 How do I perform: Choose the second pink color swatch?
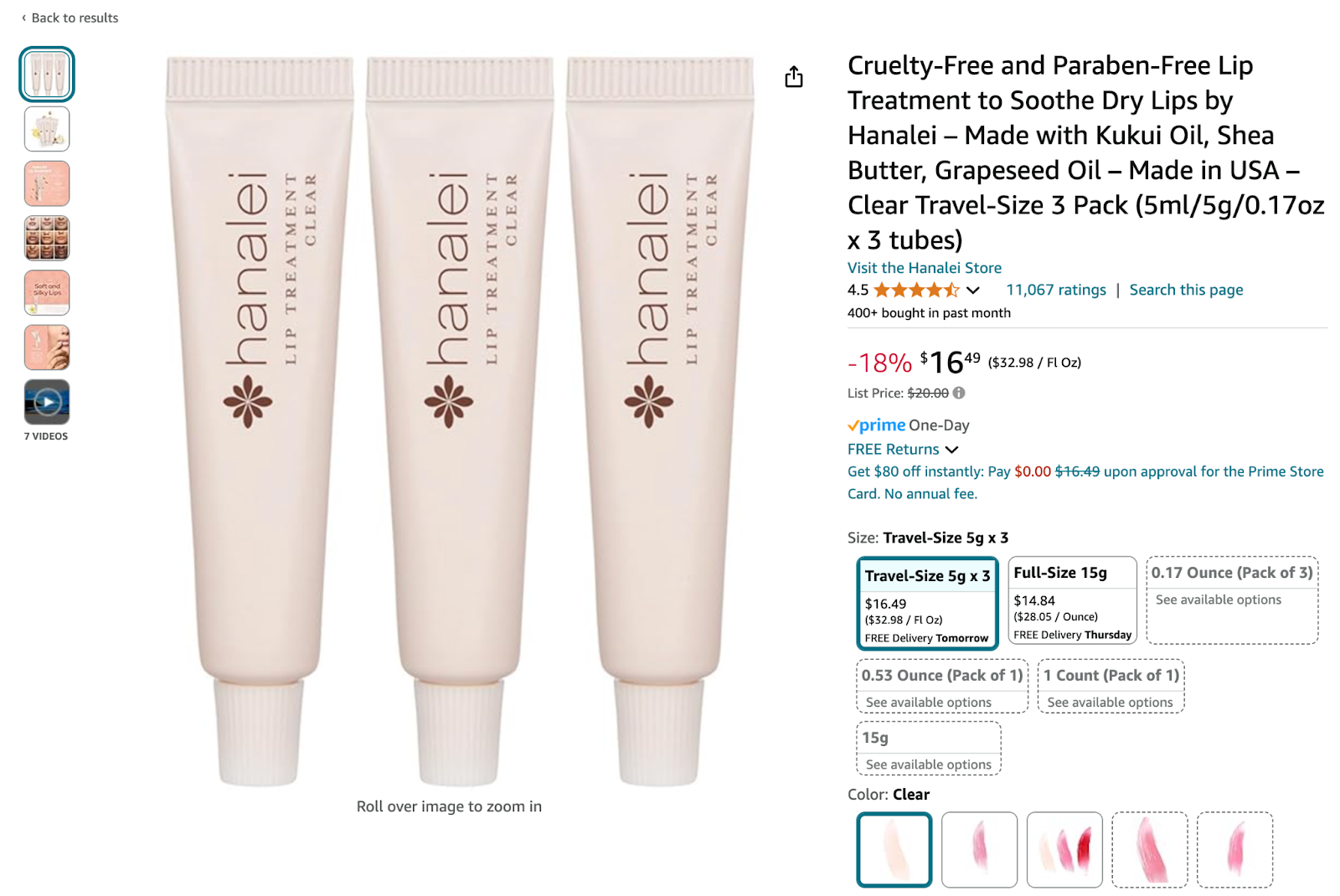pos(979,849)
